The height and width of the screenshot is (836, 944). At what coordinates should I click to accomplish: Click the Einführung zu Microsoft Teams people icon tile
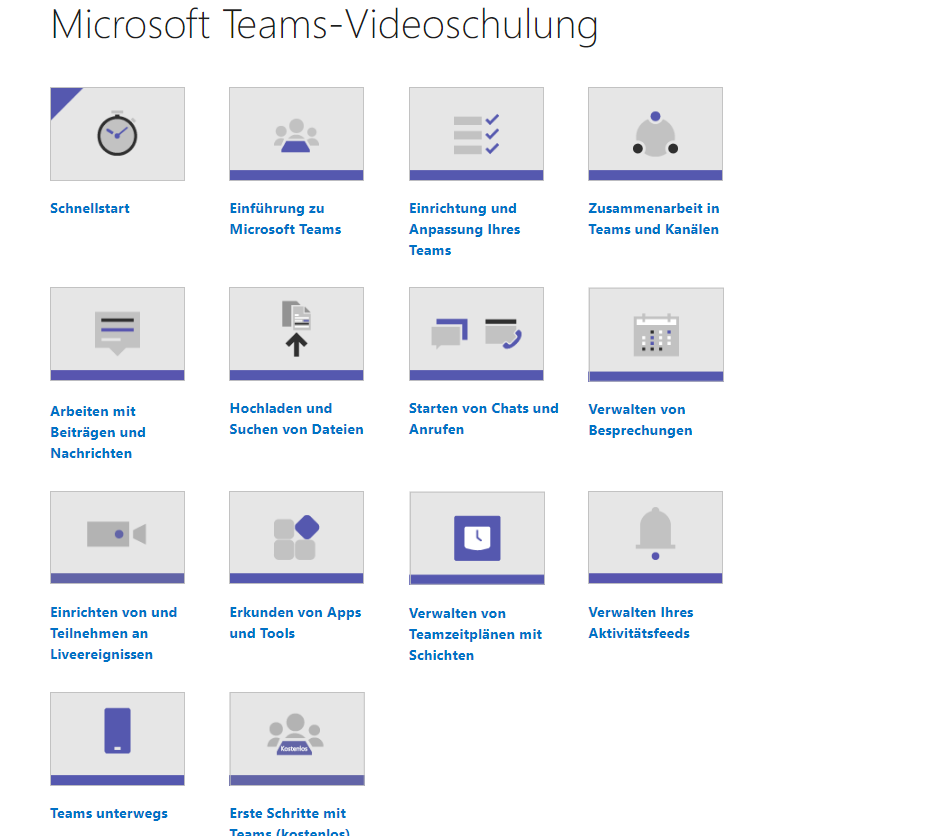point(296,134)
